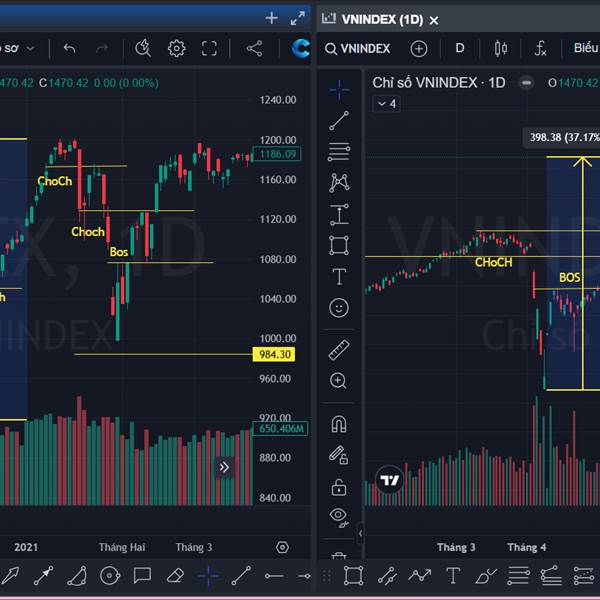Image resolution: width=600 pixels, height=600 pixels.
Task: Activate the zoom in tool
Action: pyautogui.click(x=338, y=381)
